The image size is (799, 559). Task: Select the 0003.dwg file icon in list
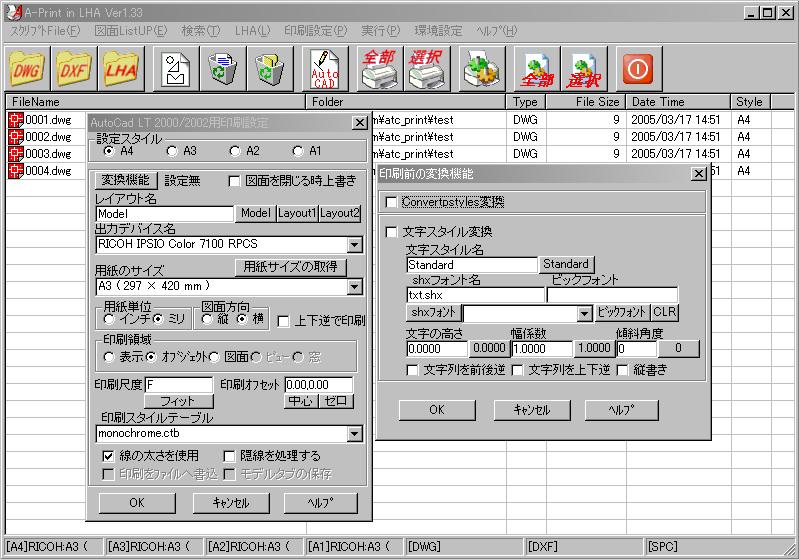pos(16,154)
